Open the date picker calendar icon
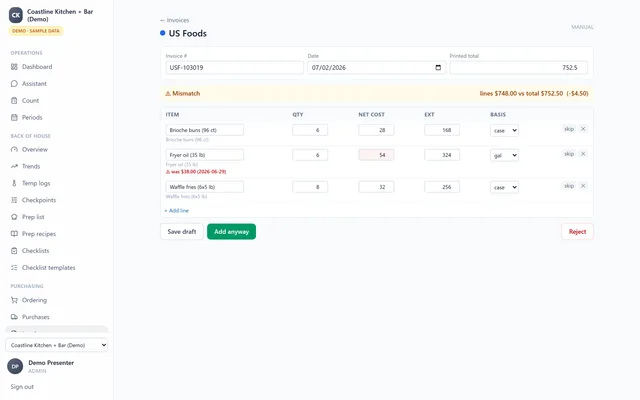 pyautogui.click(x=438, y=67)
